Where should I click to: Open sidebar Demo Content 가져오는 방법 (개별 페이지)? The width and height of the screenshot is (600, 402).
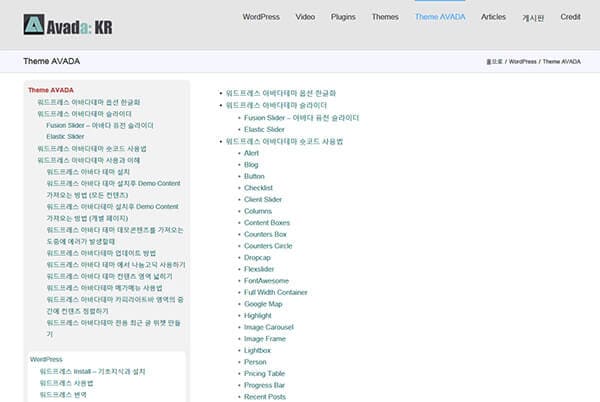112,212
